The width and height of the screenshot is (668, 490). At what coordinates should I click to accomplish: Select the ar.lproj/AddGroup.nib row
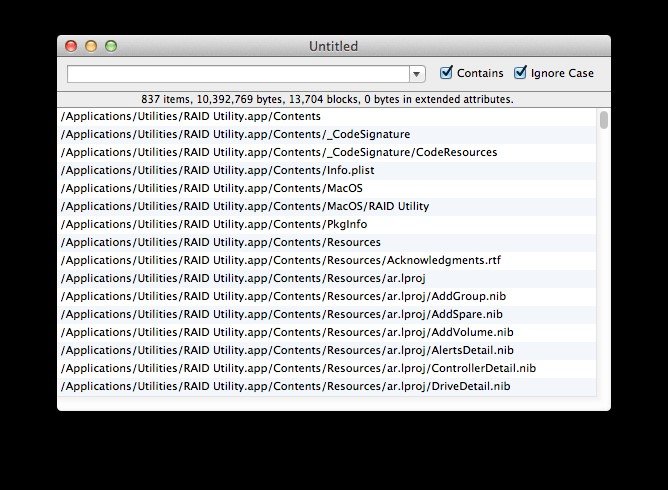pyautogui.click(x=327, y=296)
